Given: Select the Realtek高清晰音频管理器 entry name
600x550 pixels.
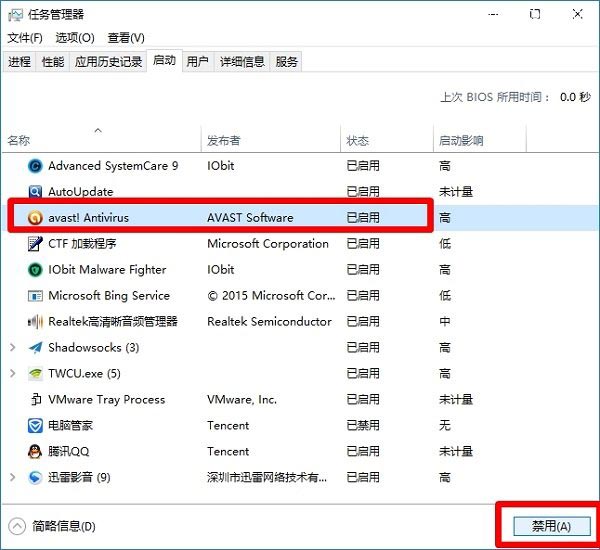Looking at the screenshot, I should click(x=113, y=322).
